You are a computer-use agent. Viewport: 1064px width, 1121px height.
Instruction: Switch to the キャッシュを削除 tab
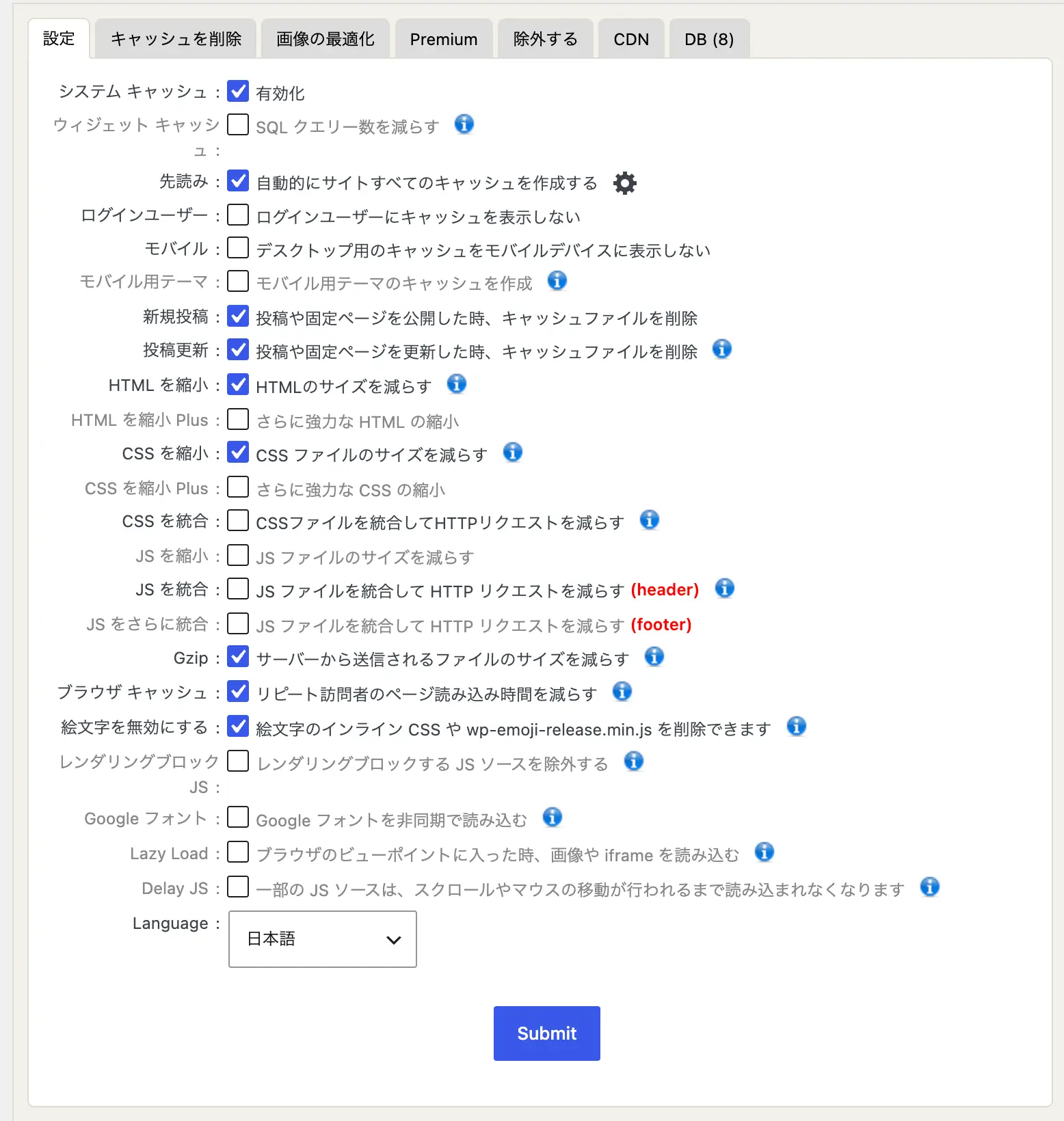pyautogui.click(x=176, y=39)
